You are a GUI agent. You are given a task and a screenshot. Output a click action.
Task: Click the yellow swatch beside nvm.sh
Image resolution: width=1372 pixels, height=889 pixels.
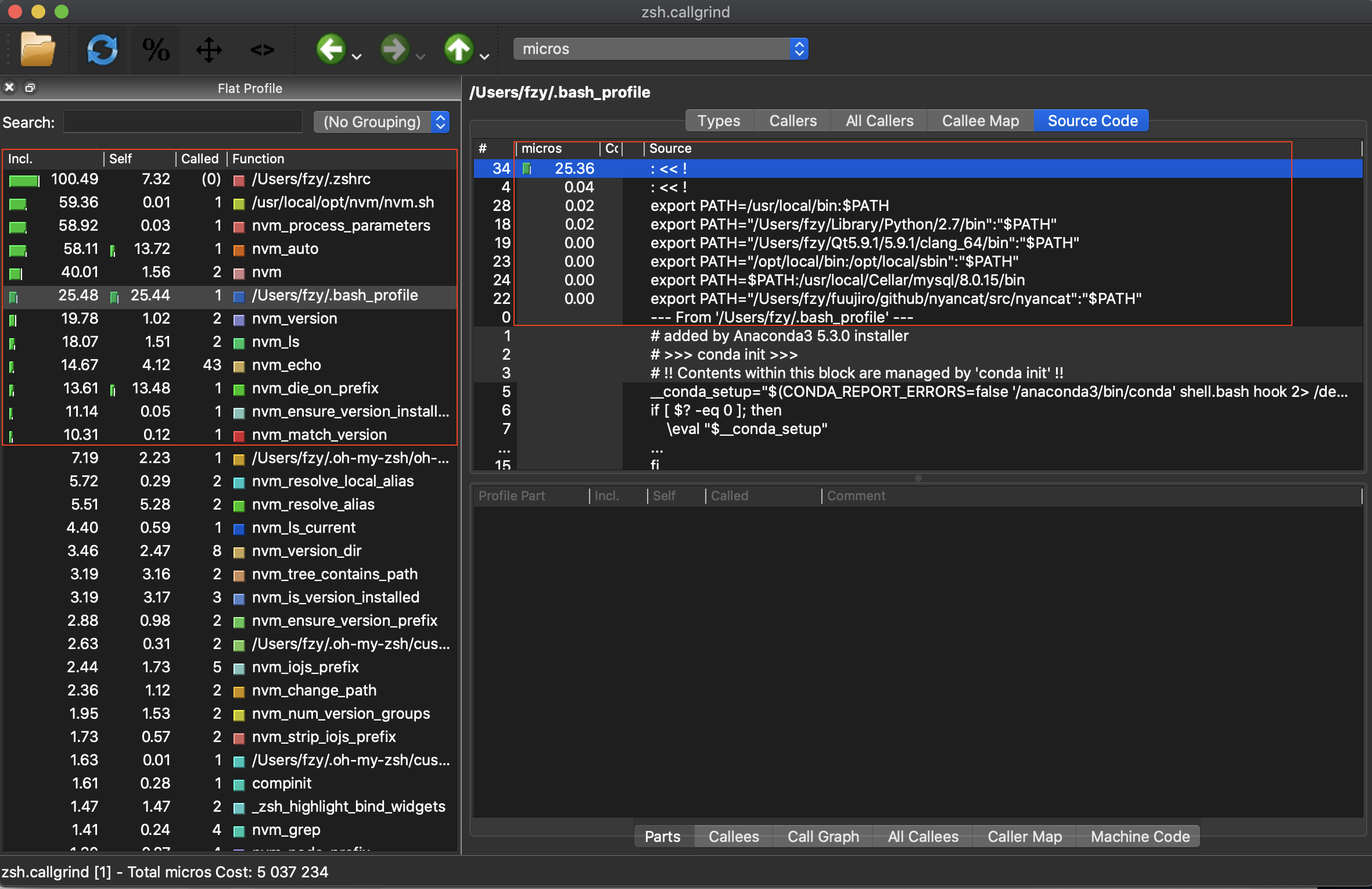pos(239,203)
